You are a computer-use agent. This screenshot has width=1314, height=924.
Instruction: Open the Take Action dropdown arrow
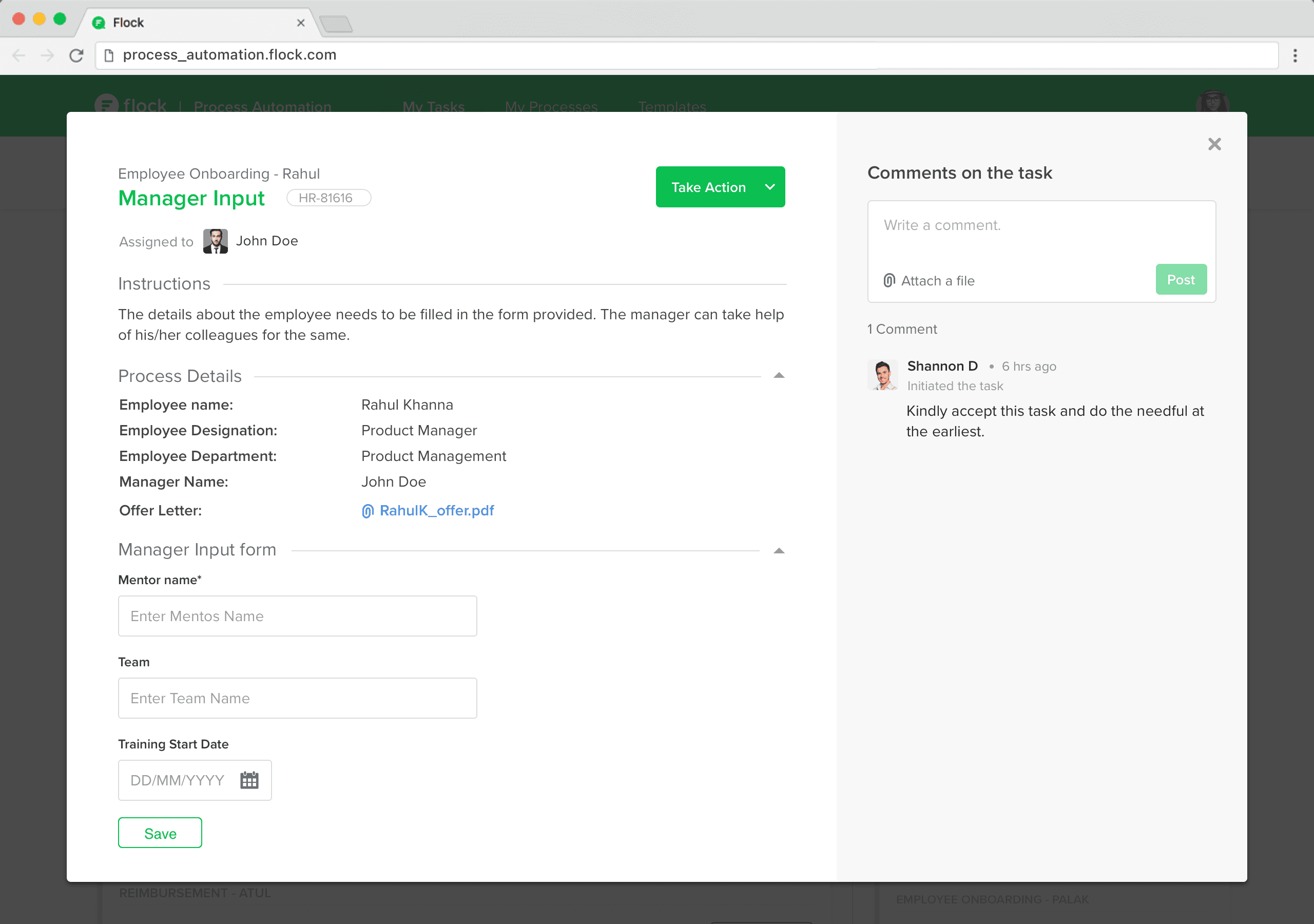[770, 187]
